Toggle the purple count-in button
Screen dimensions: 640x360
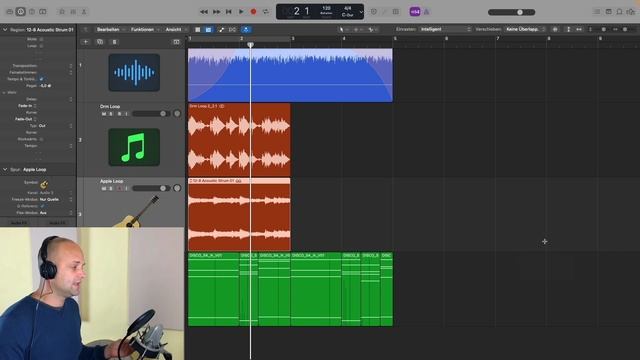(x=415, y=12)
